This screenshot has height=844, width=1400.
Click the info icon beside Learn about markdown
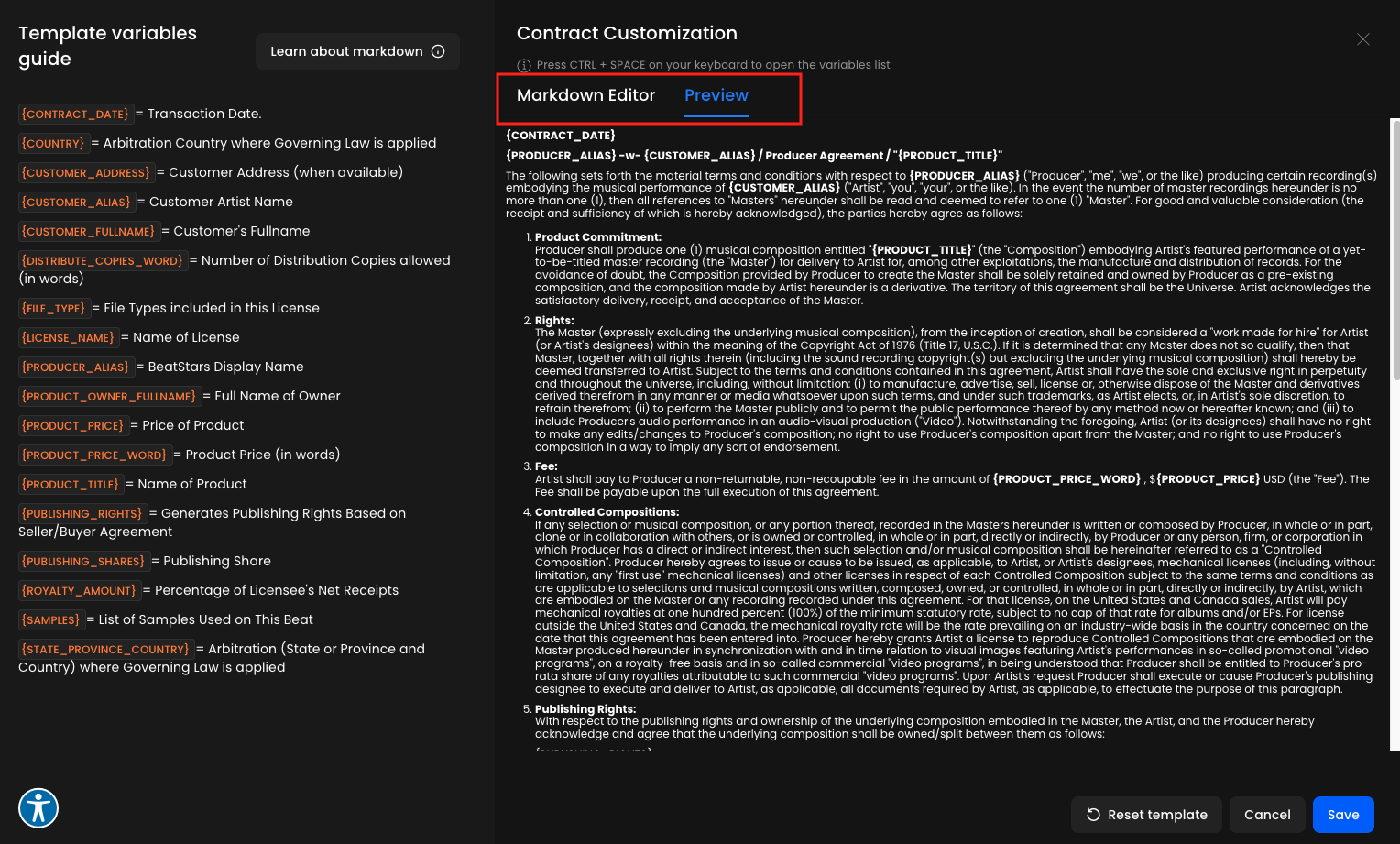pyautogui.click(x=438, y=51)
